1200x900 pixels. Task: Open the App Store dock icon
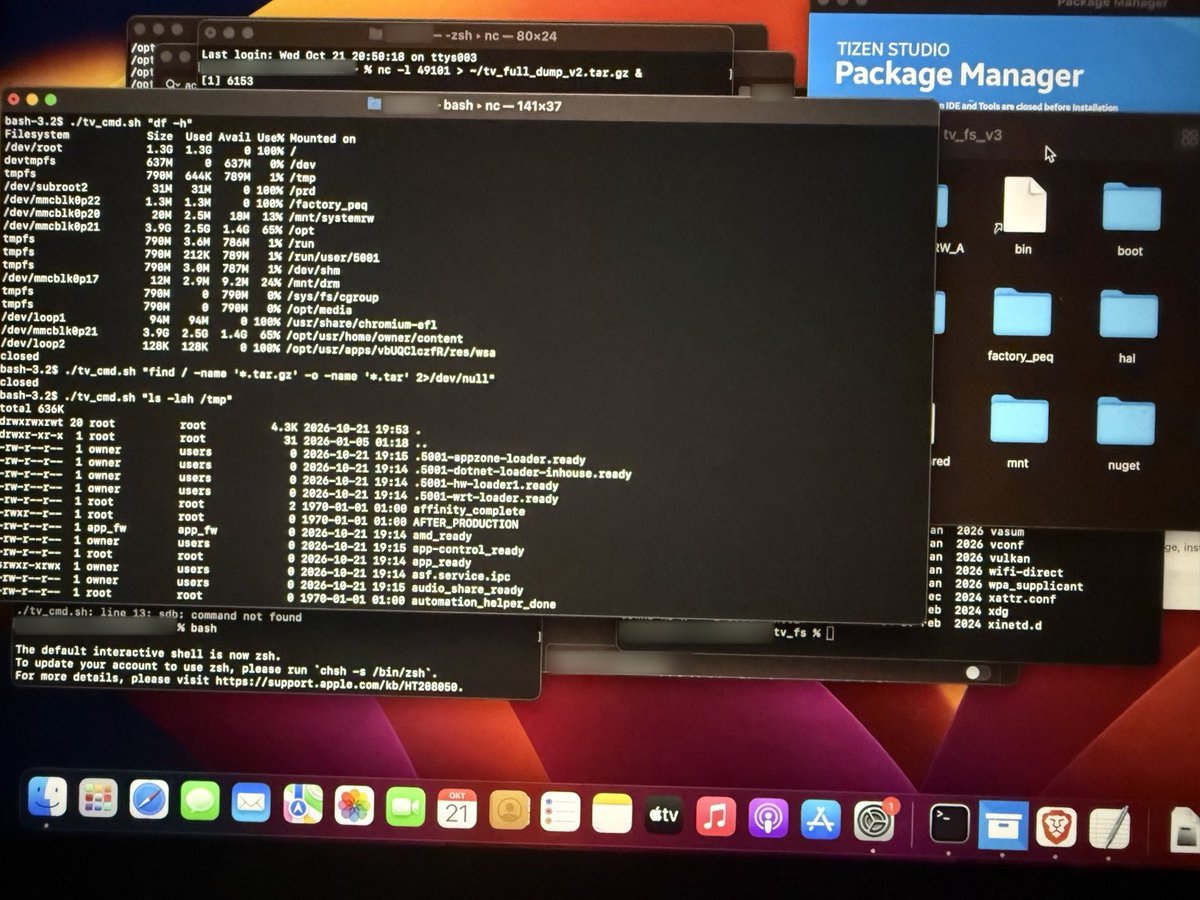(821, 819)
